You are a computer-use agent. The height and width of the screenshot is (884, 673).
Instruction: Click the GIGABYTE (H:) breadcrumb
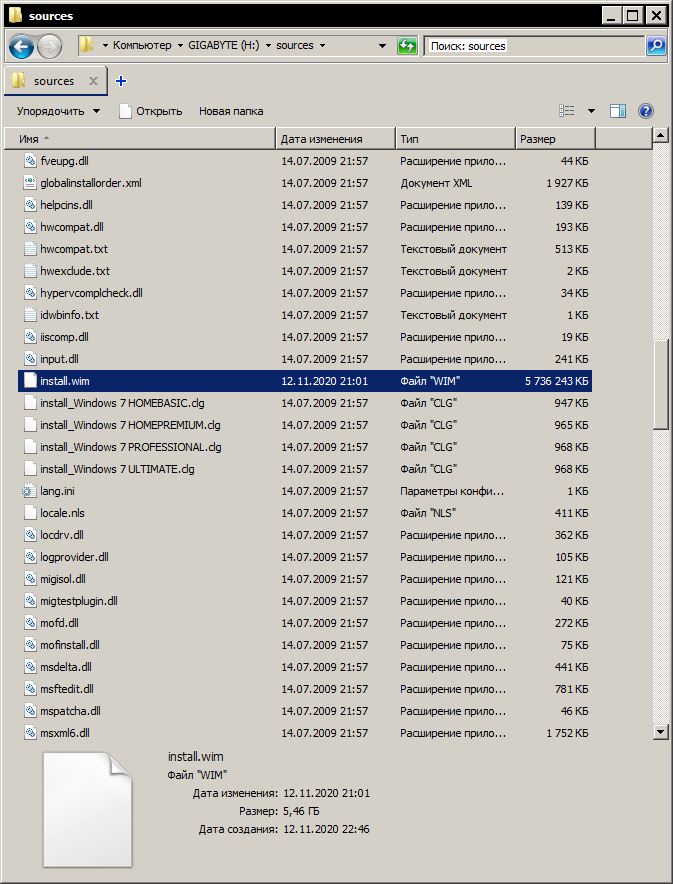coord(224,46)
